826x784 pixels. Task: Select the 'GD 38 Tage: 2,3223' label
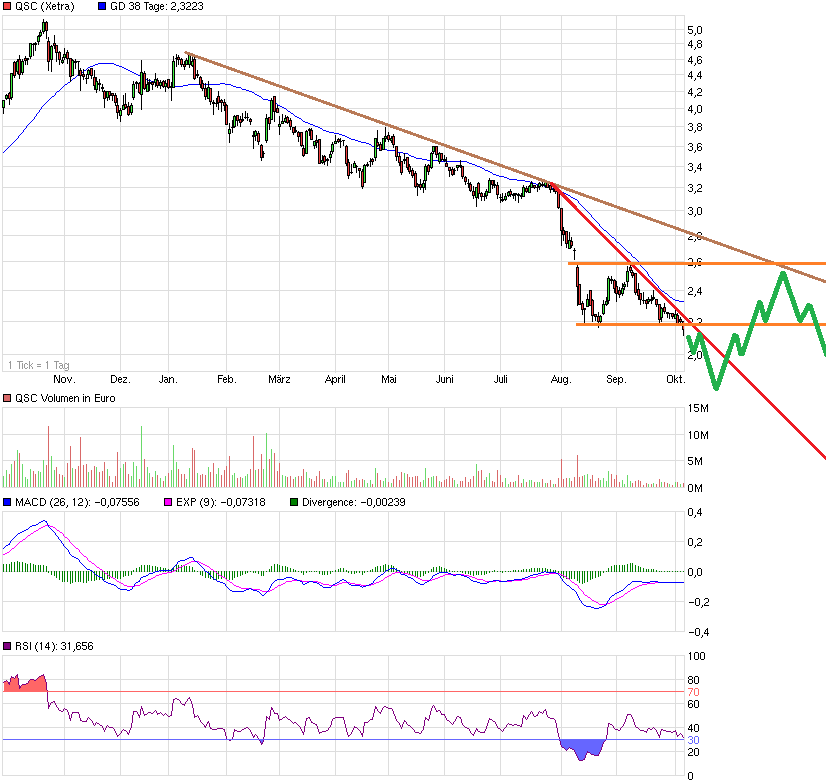click(x=156, y=6)
